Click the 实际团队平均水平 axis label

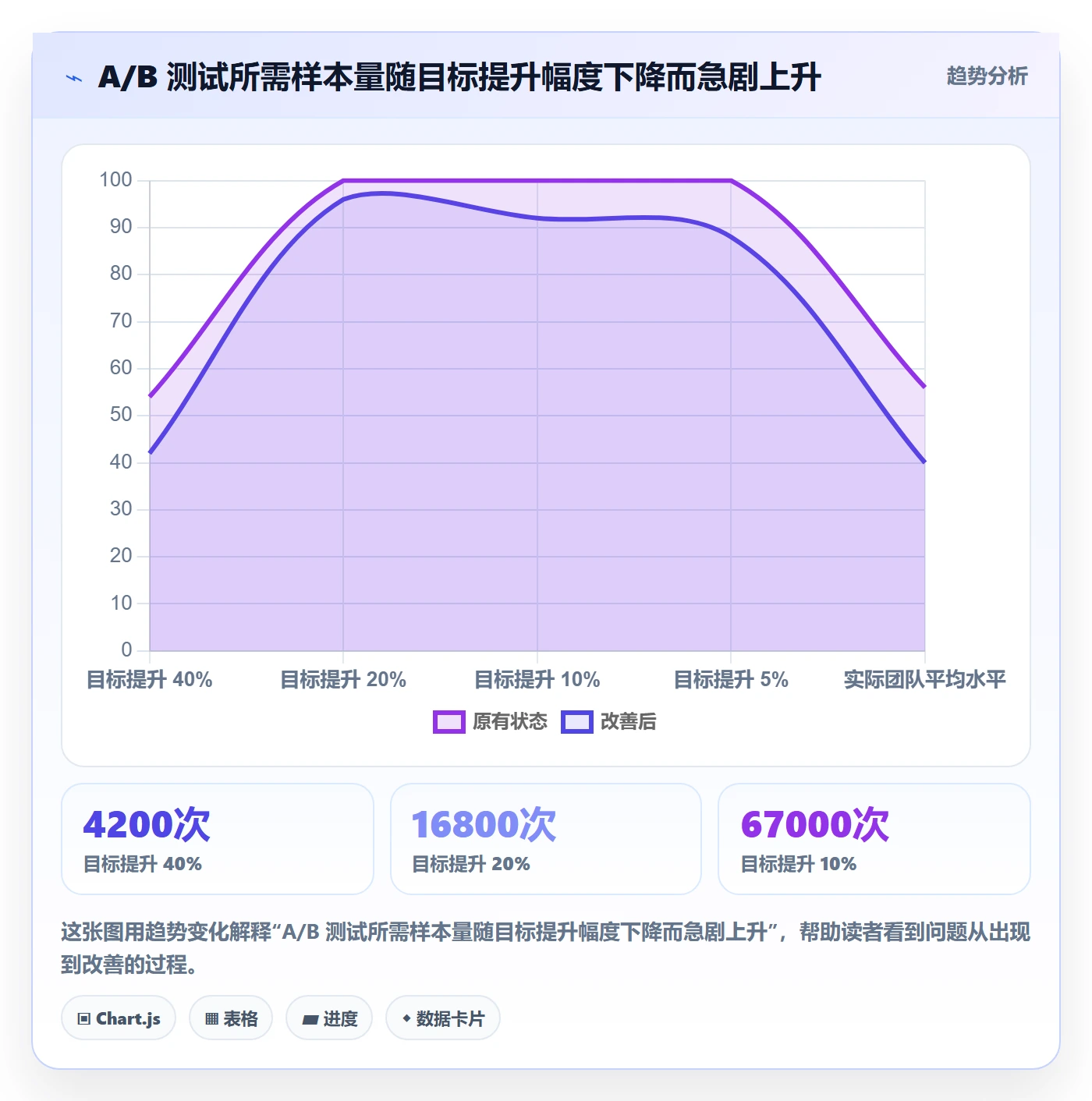pos(925,680)
